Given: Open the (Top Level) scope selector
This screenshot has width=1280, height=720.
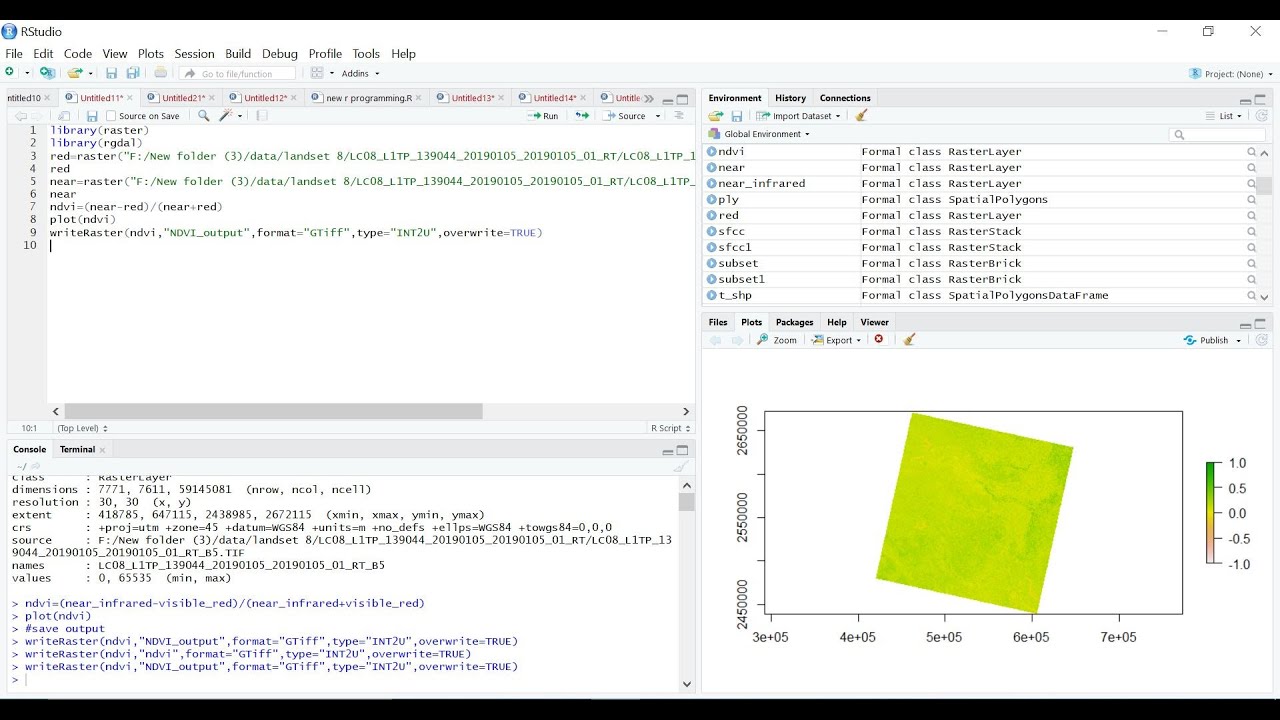Looking at the screenshot, I should point(82,428).
